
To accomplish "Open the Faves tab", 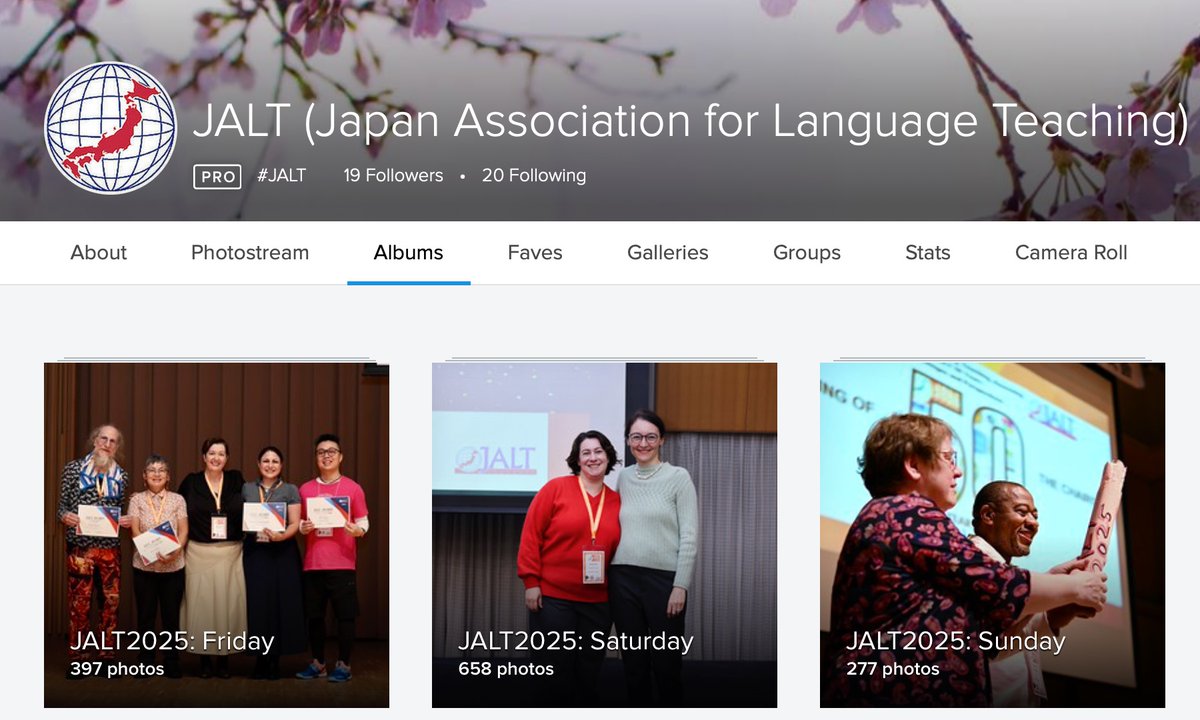I will pos(535,253).
